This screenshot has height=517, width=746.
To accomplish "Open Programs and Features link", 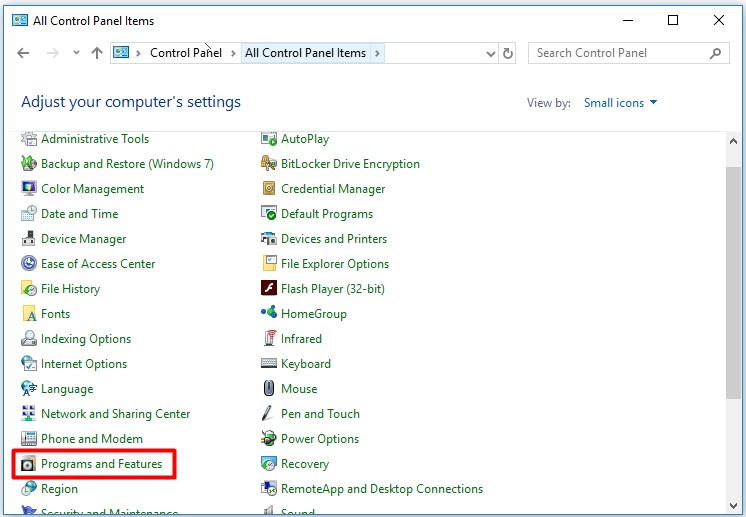I will [101, 464].
